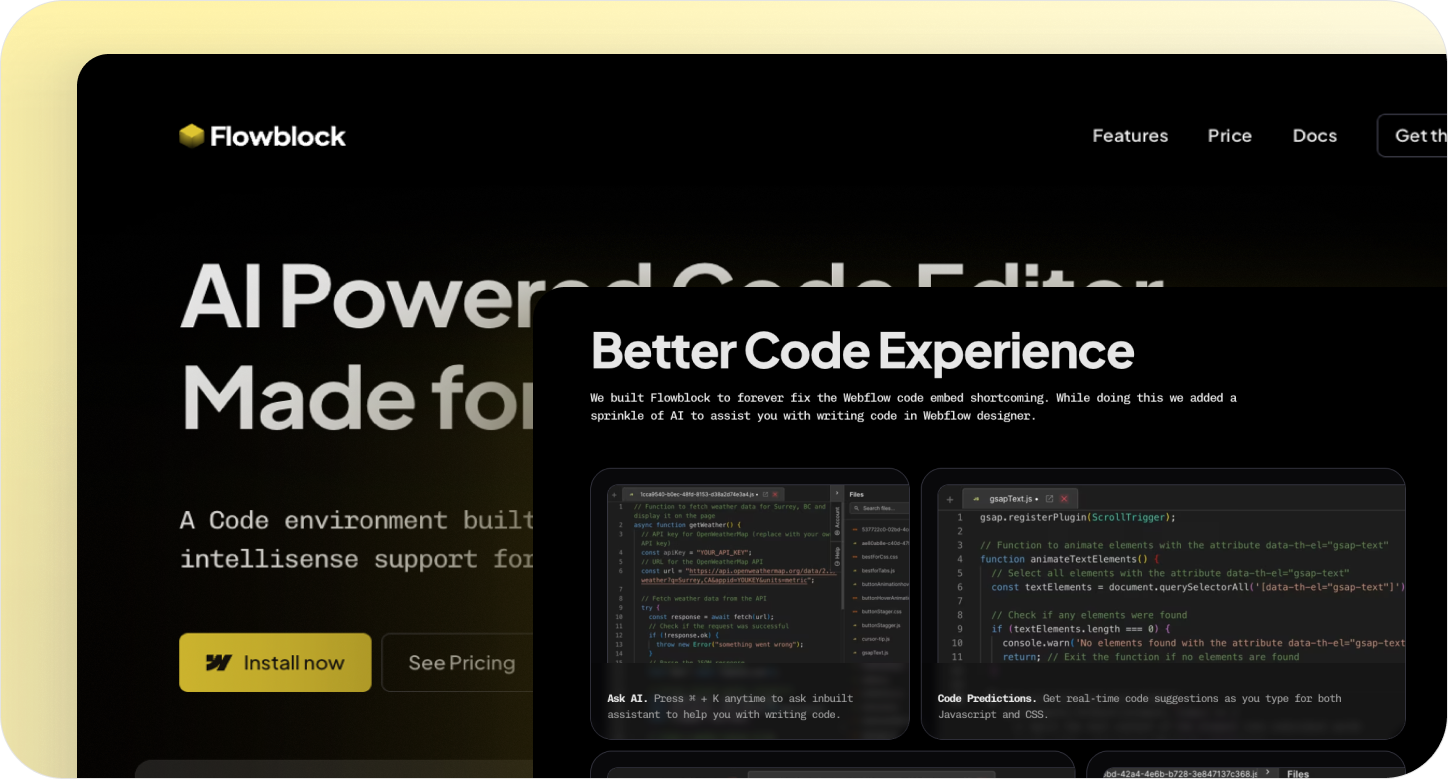This screenshot has width=1448, height=779.
Task: Open buttonStager.css in Files list
Action: [877, 612]
